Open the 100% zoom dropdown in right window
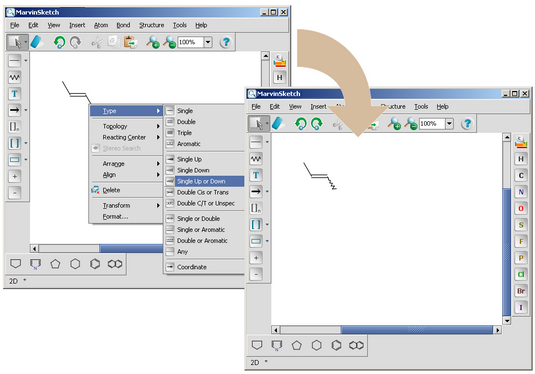This screenshot has width=535, height=374. point(449,124)
